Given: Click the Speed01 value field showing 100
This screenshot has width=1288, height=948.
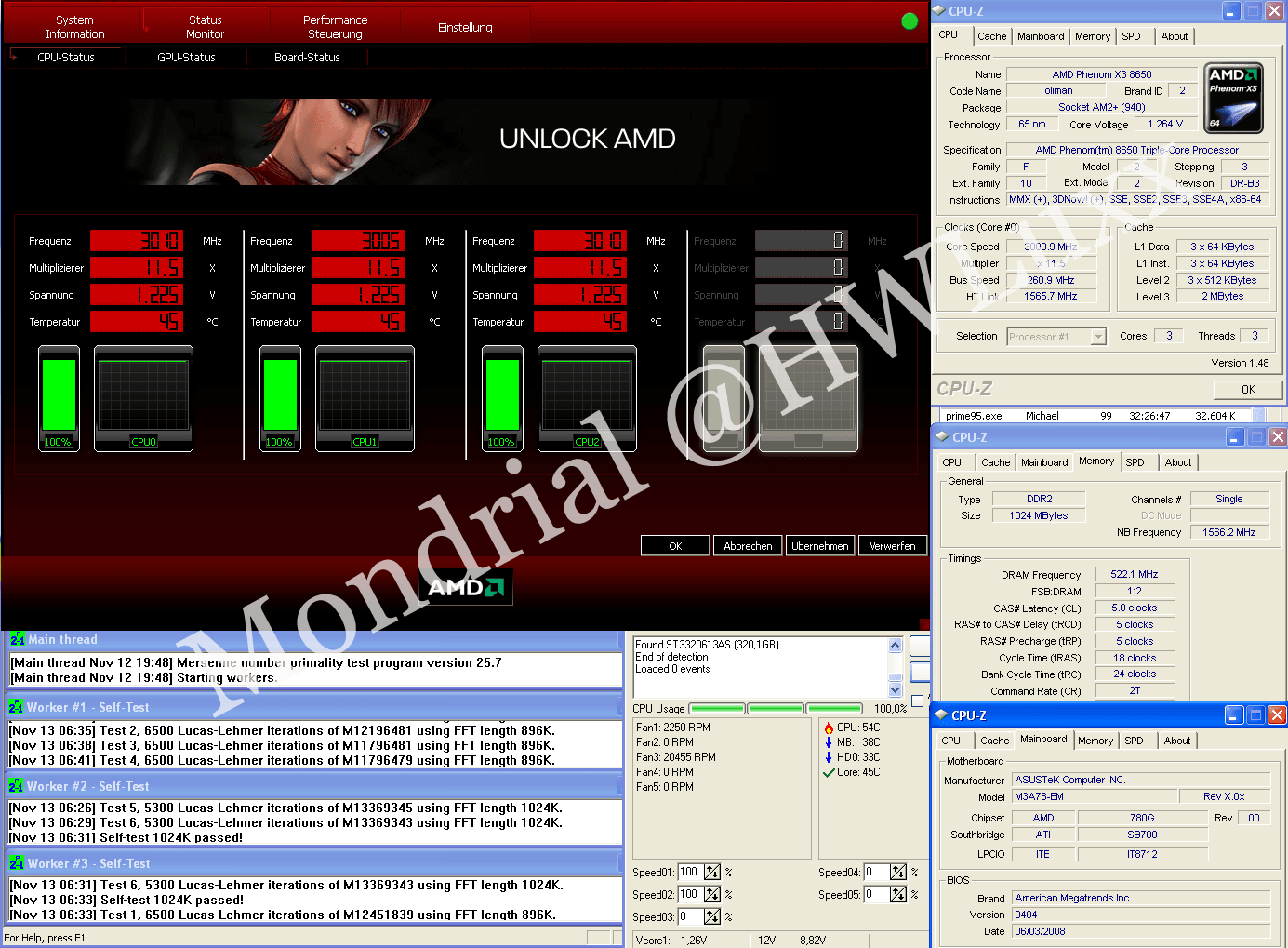Looking at the screenshot, I should [x=689, y=872].
